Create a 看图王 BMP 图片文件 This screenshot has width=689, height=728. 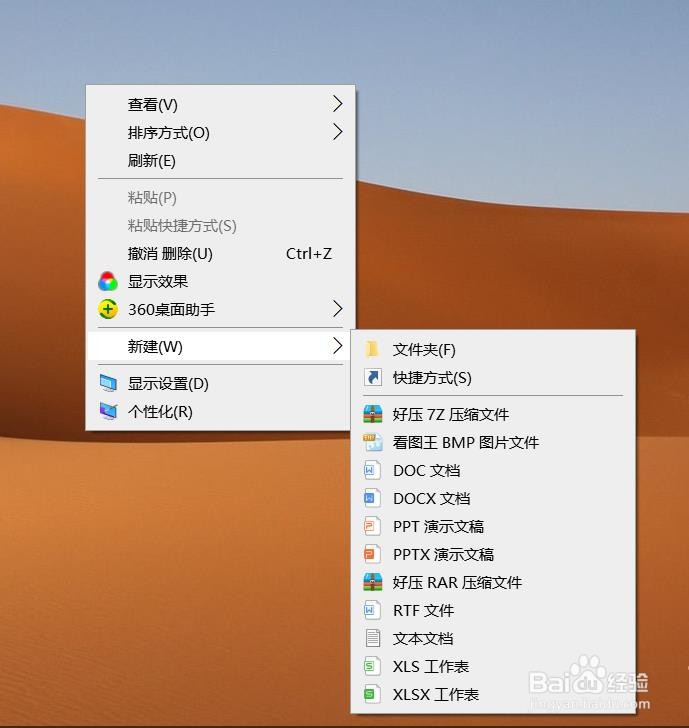point(493,442)
